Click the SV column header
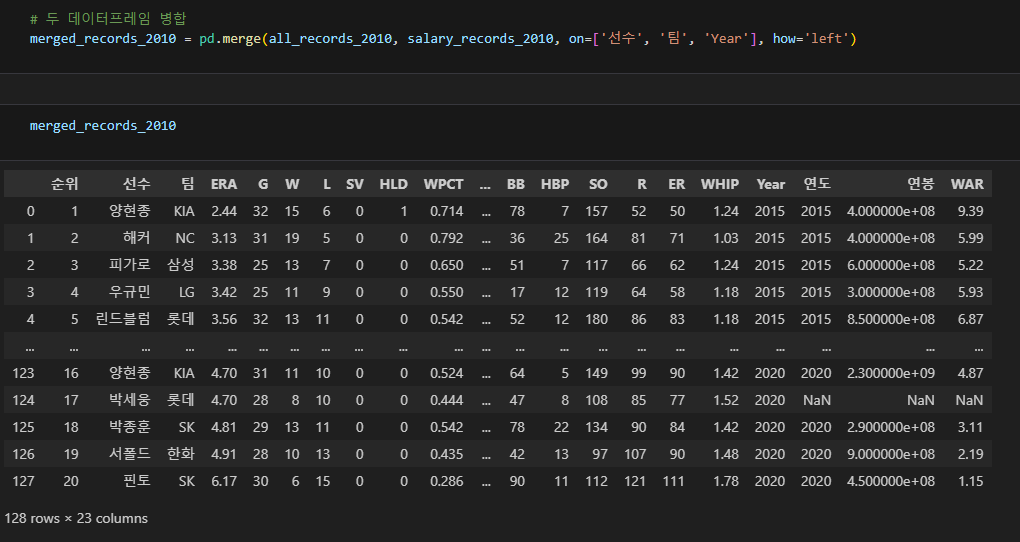 point(355,184)
